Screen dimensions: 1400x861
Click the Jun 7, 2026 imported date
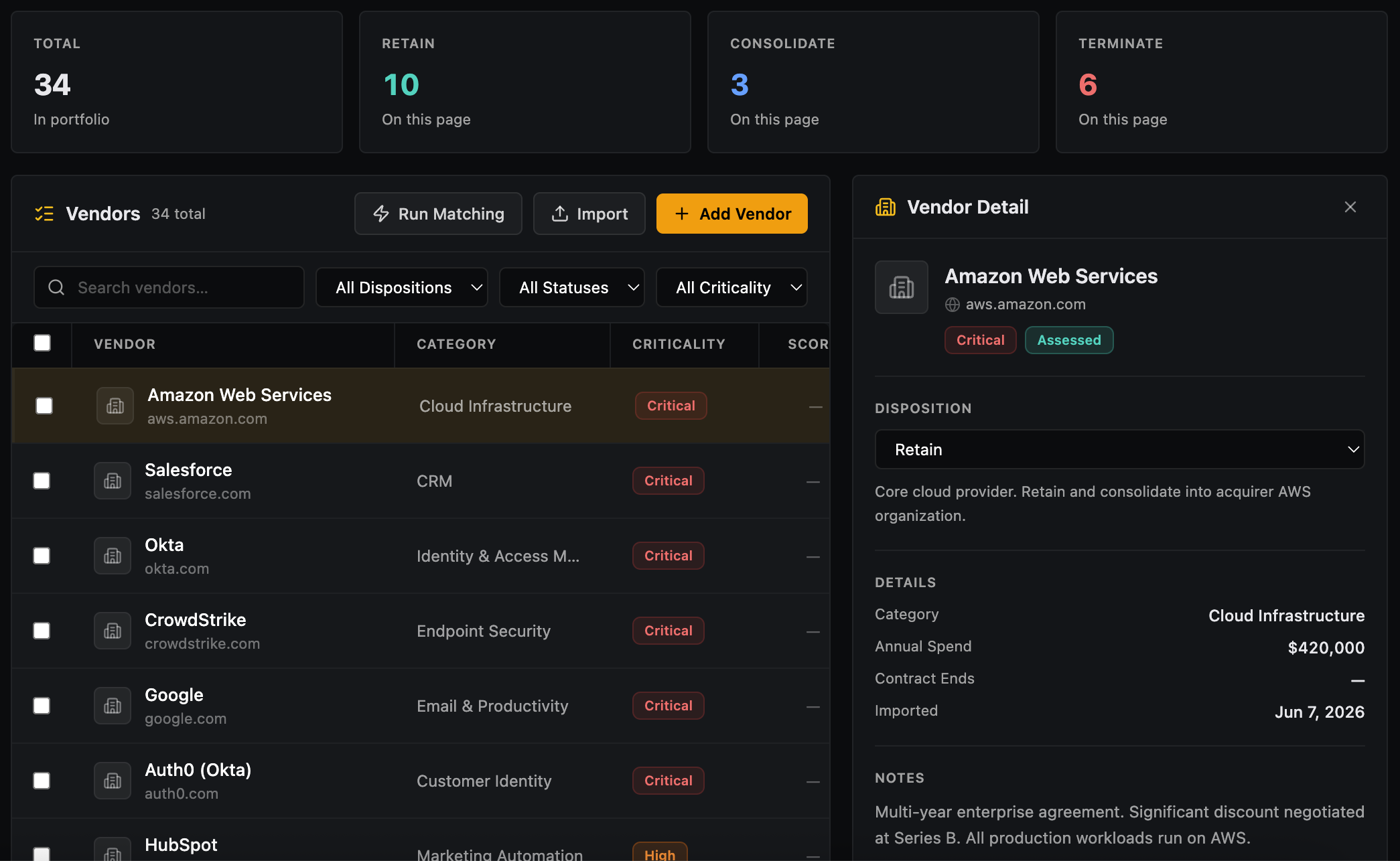click(1320, 712)
